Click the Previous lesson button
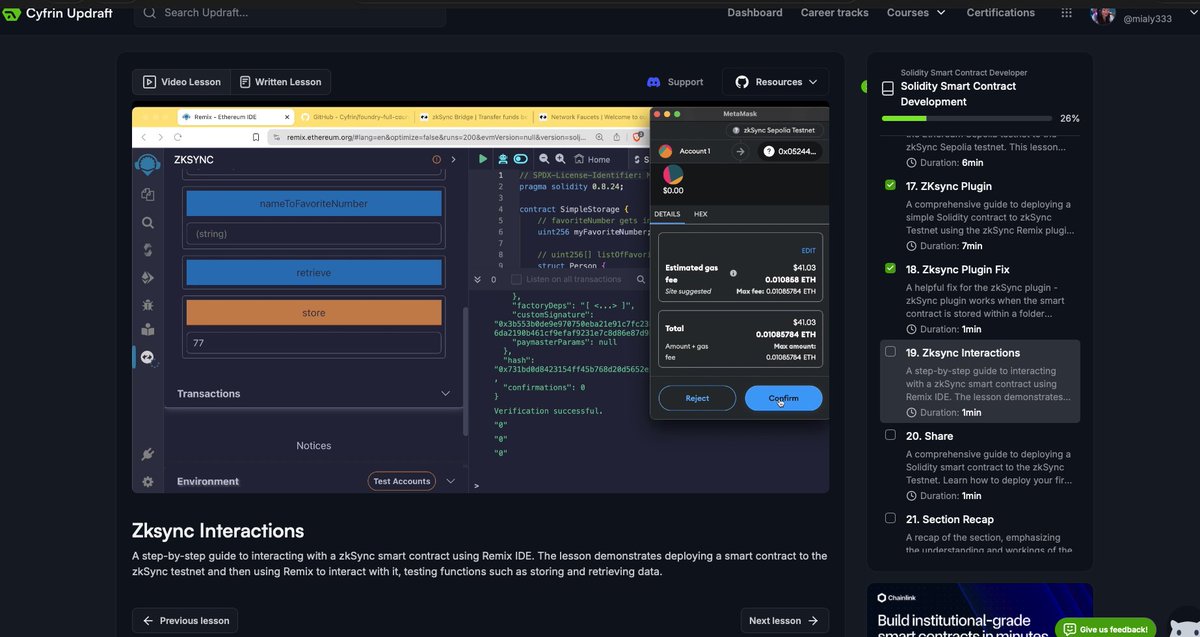 tap(185, 620)
